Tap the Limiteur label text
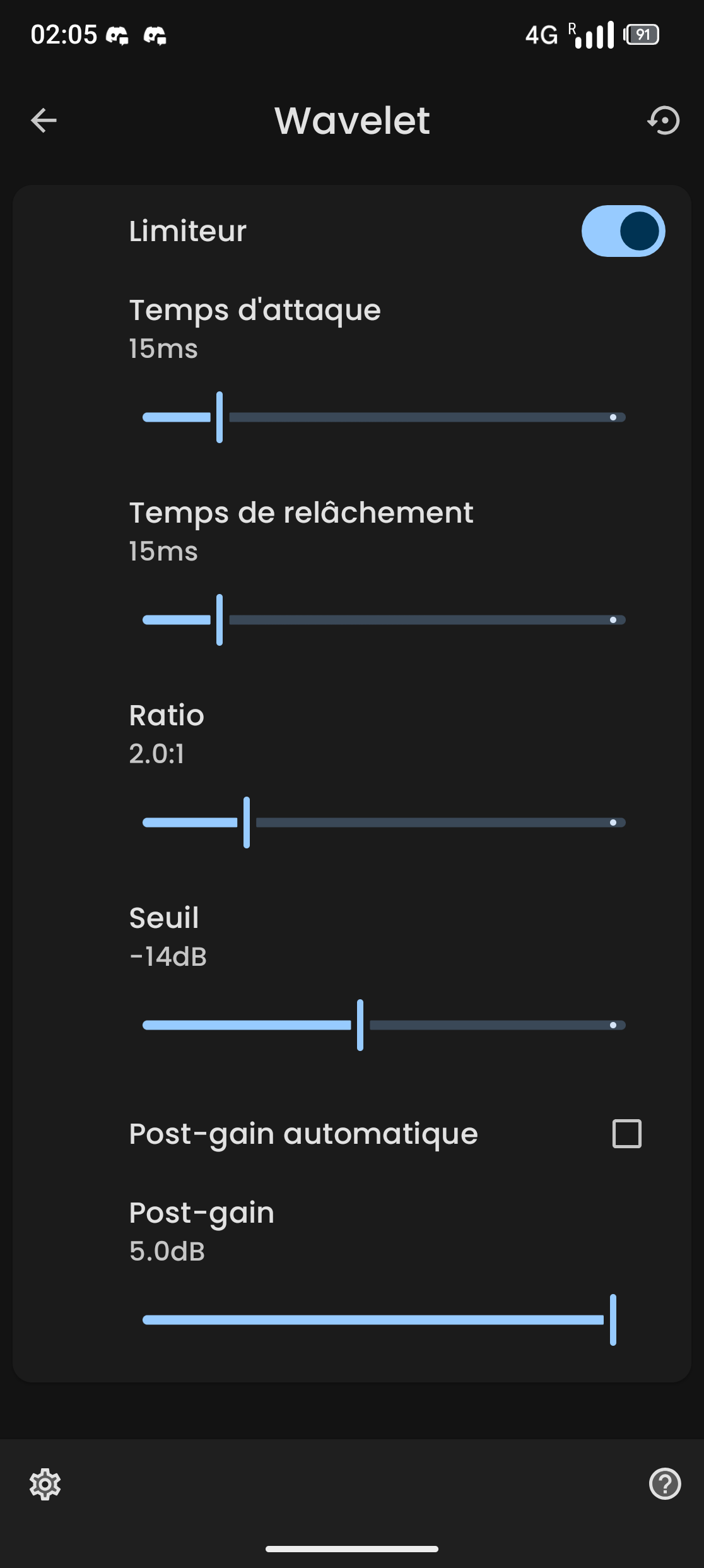 click(x=187, y=231)
